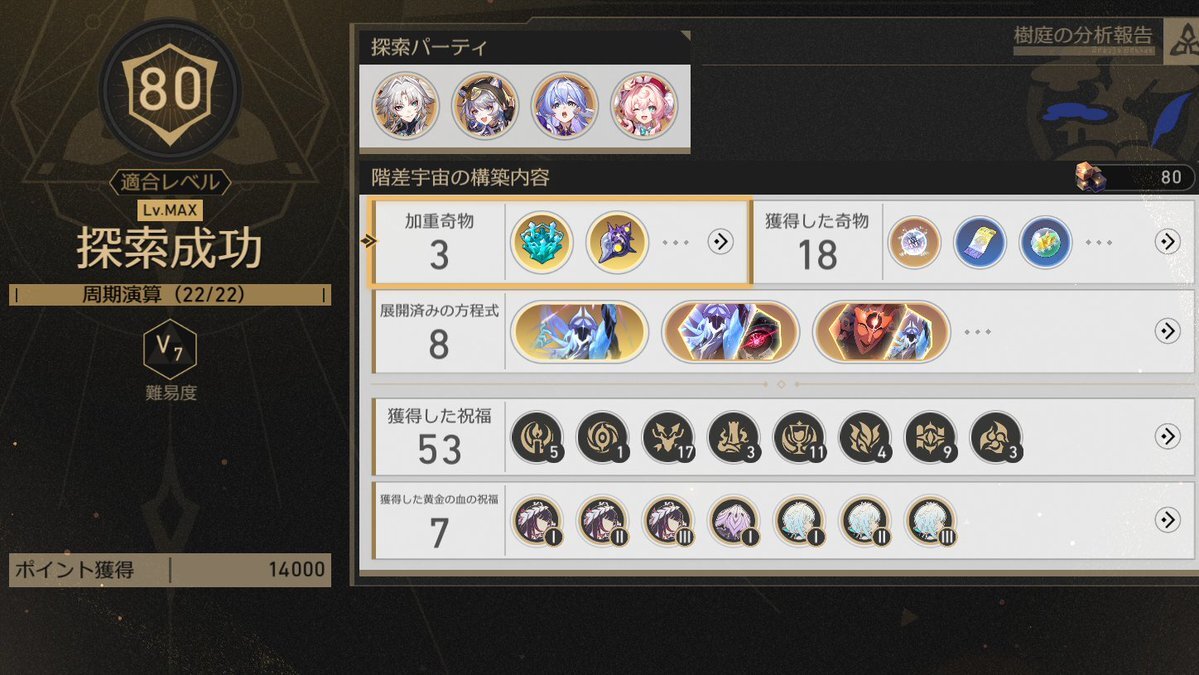Expand the 獲得した奇物 list arrow
Image resolution: width=1199 pixels, height=675 pixels.
pyautogui.click(x=1167, y=242)
